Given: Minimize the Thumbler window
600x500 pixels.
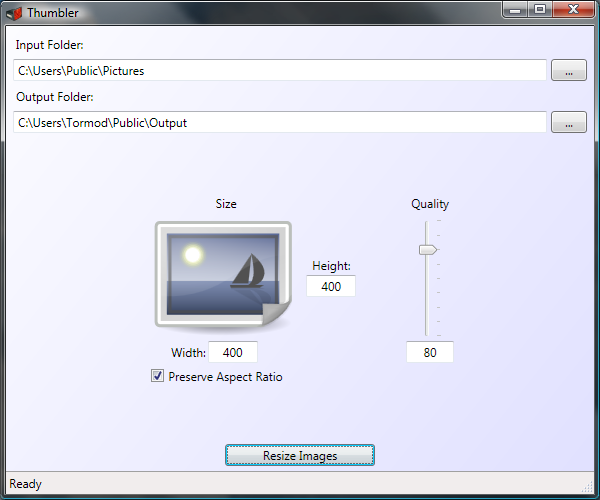Looking at the screenshot, I should (517, 10).
